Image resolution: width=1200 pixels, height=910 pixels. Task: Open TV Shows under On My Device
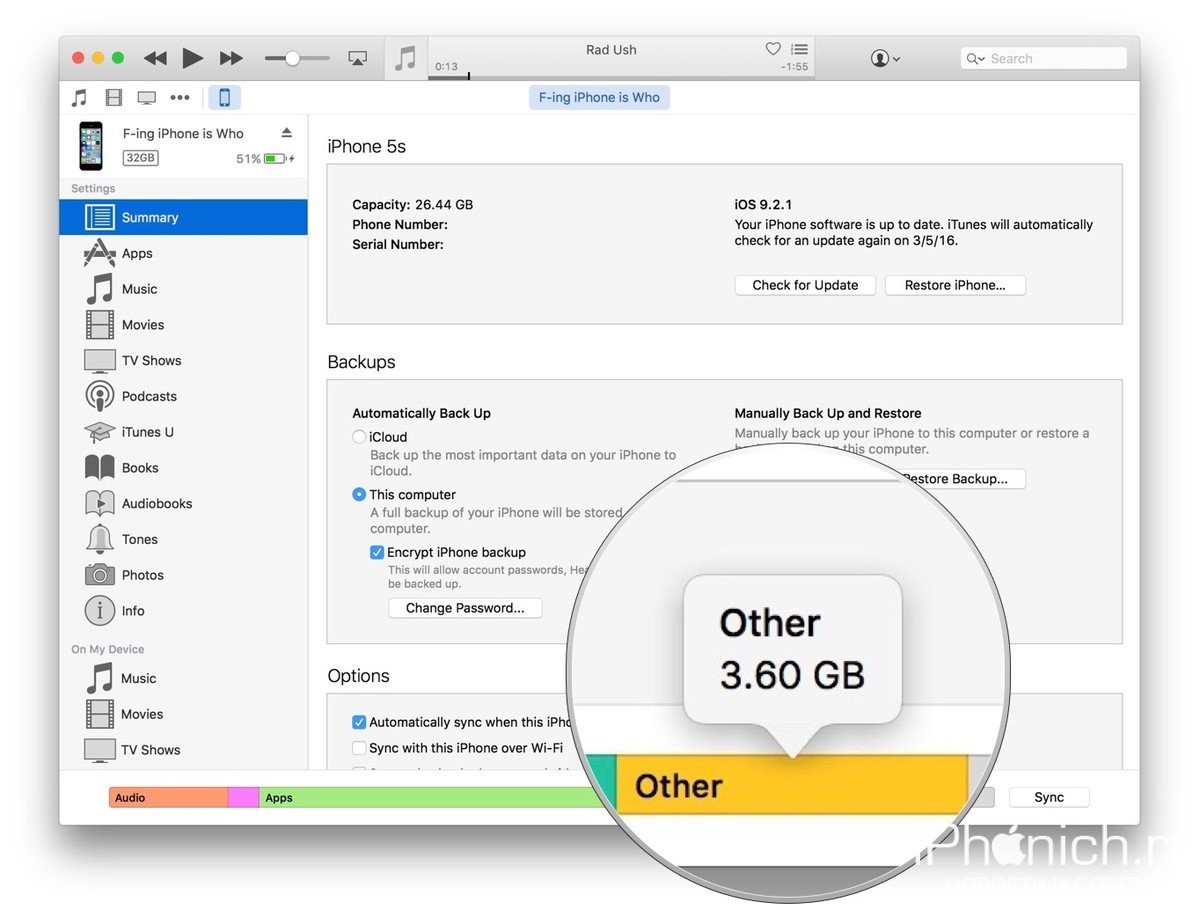pos(183,750)
